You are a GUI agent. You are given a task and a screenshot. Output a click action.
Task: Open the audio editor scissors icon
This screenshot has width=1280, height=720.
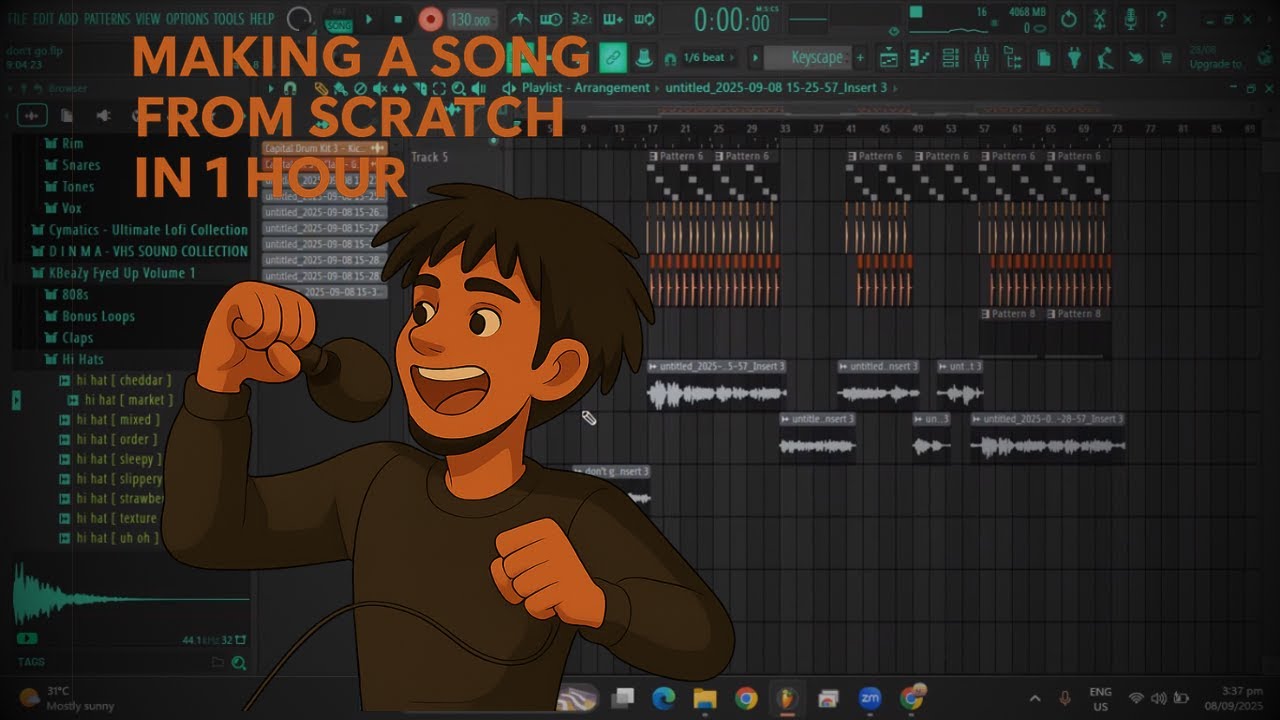pos(1100,19)
